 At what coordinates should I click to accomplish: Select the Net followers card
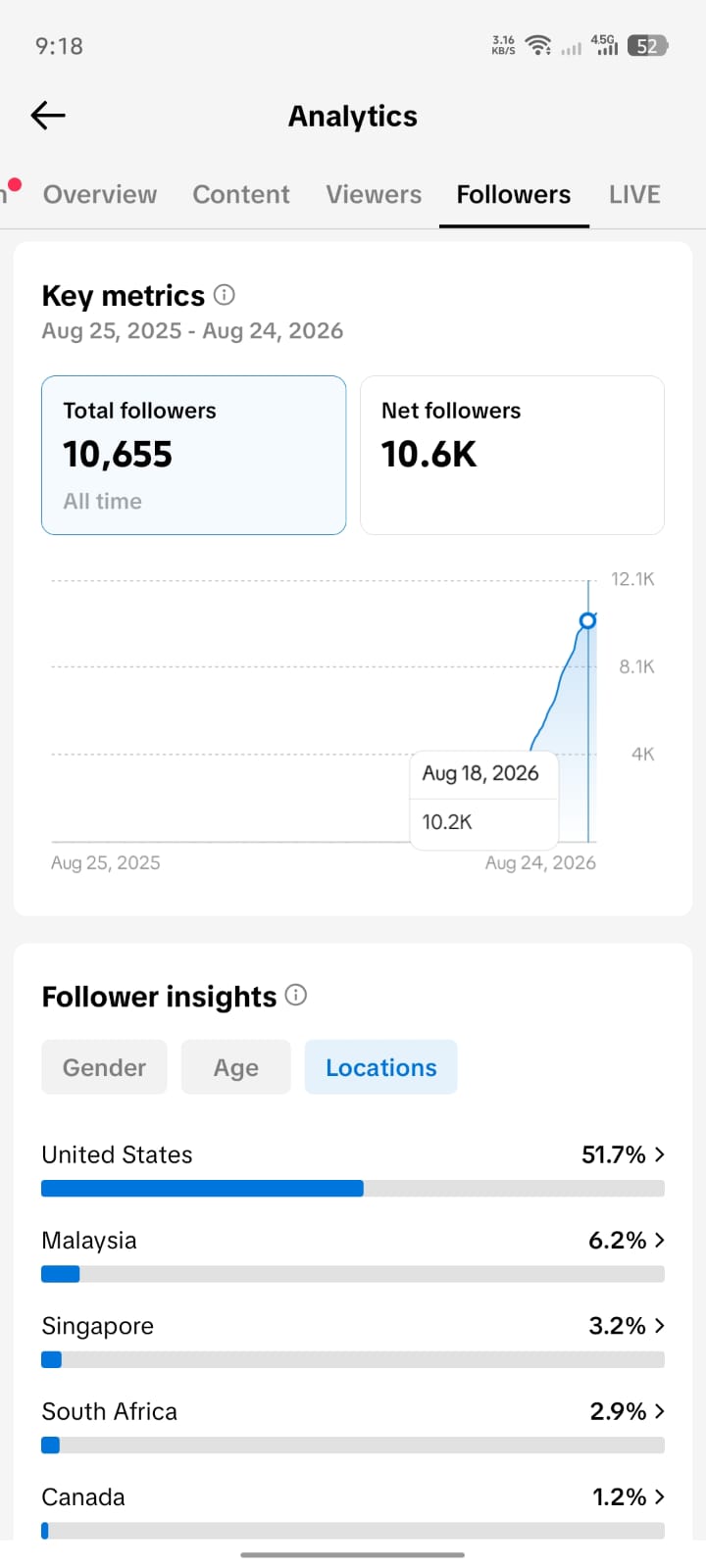tap(512, 455)
